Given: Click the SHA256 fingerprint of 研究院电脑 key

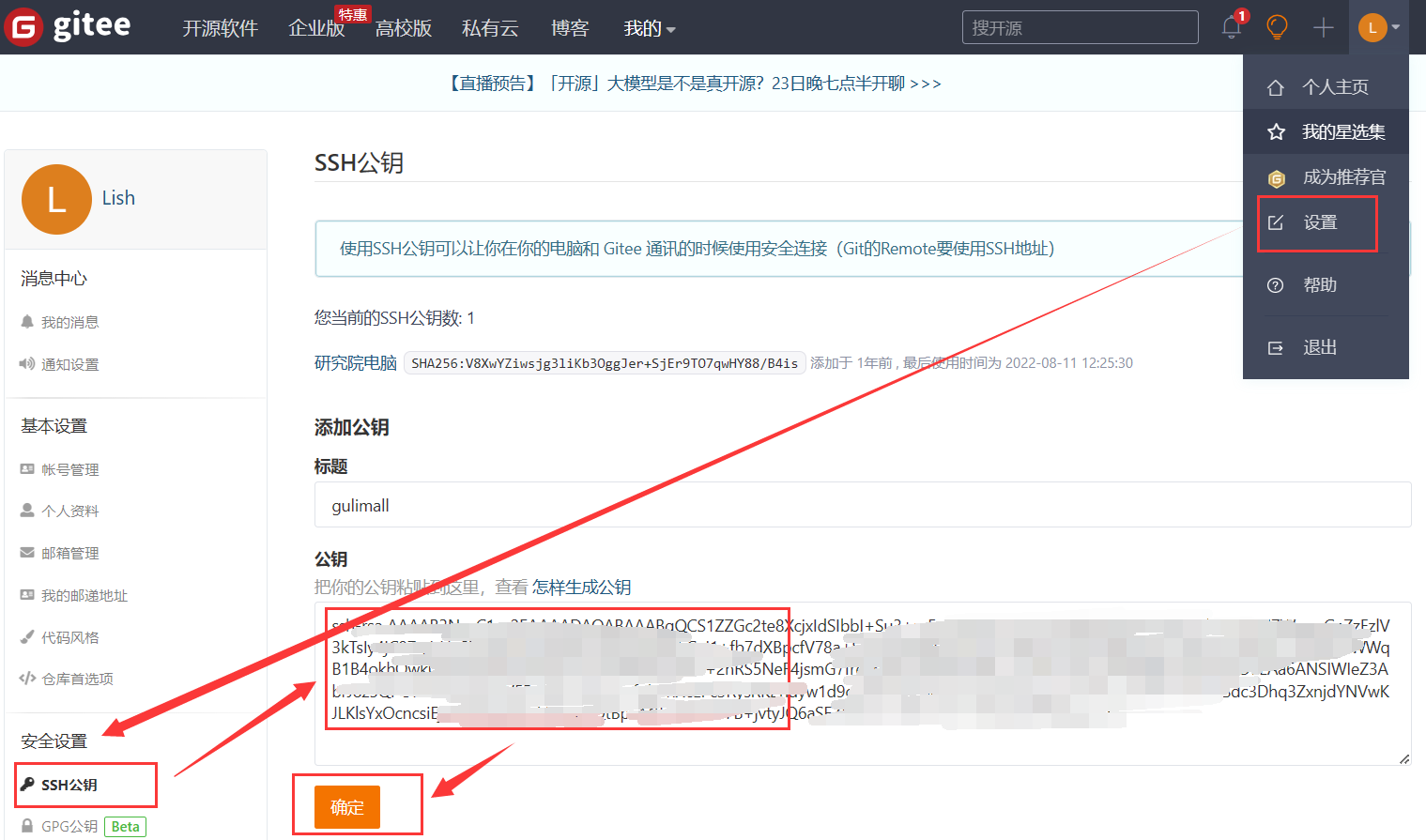Looking at the screenshot, I should pyautogui.click(x=605, y=363).
